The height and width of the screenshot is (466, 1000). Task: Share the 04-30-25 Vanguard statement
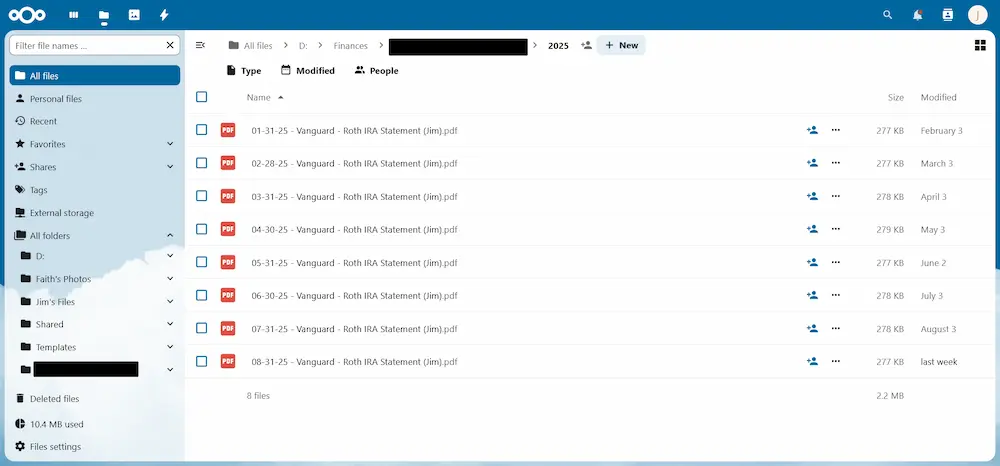(x=812, y=229)
